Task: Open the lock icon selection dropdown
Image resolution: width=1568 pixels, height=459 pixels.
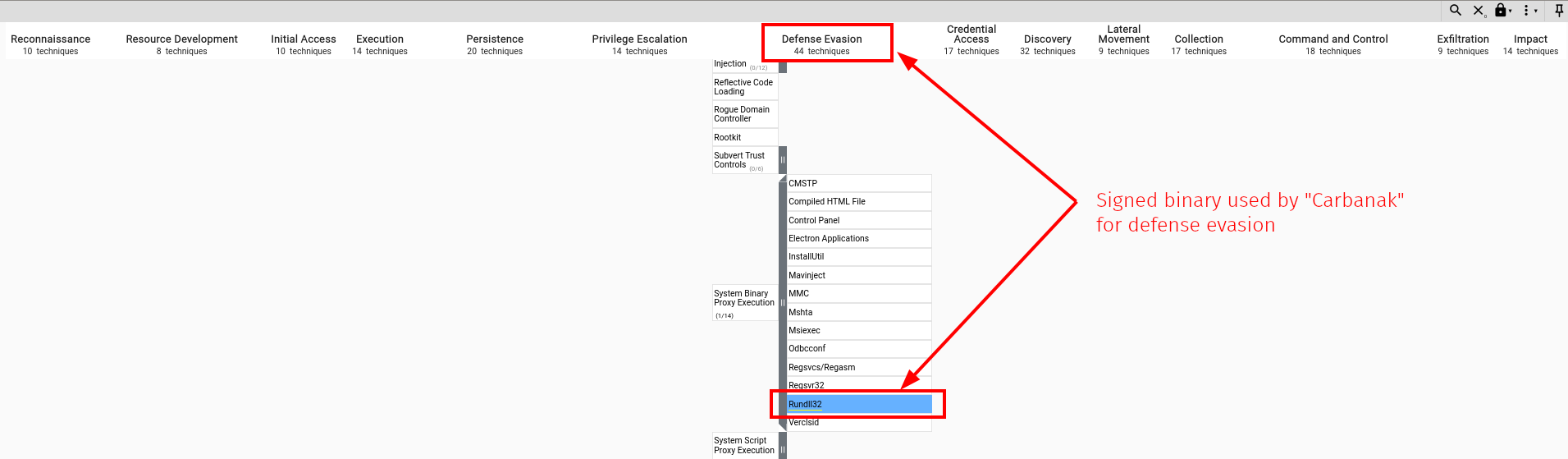Action: pyautogui.click(x=1502, y=11)
